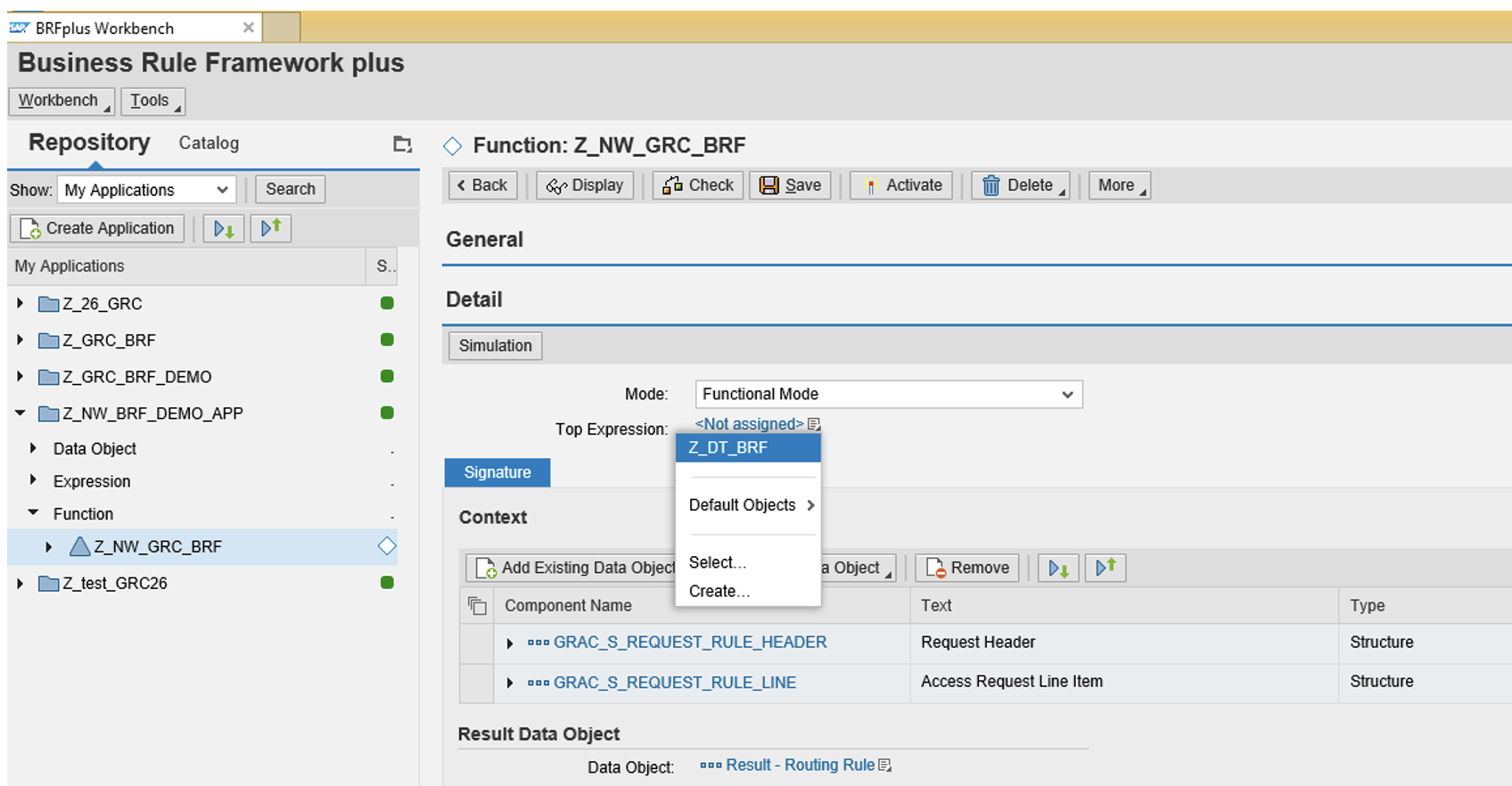Screen dimensions: 1512x786
Task: Expand the Z_GRC_BRF application node
Action: tap(21, 340)
